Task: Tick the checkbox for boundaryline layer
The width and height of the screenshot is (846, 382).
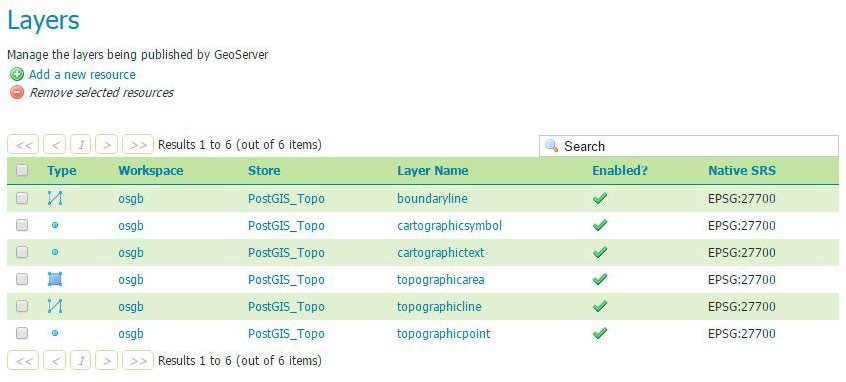Action: pyautogui.click(x=22, y=198)
